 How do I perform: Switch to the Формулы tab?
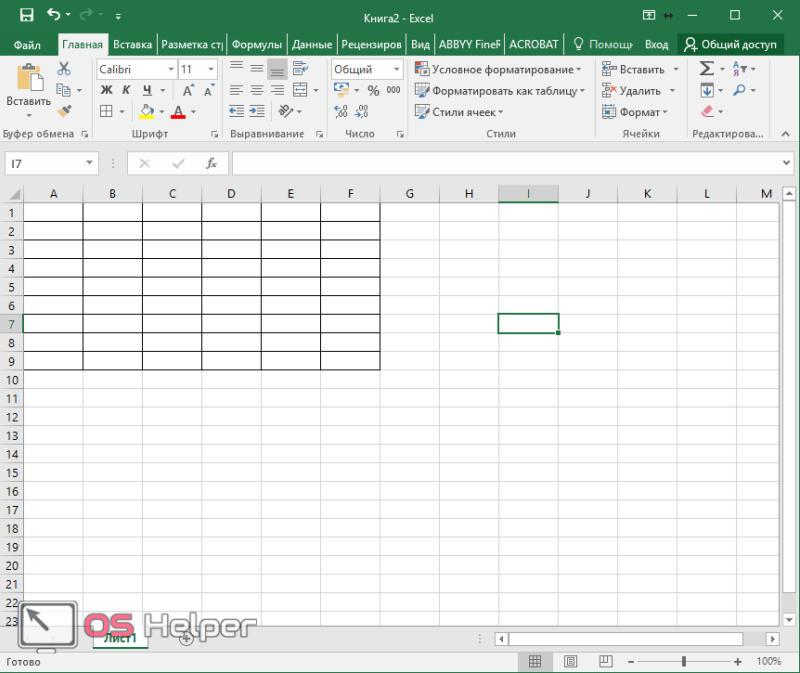click(x=257, y=44)
